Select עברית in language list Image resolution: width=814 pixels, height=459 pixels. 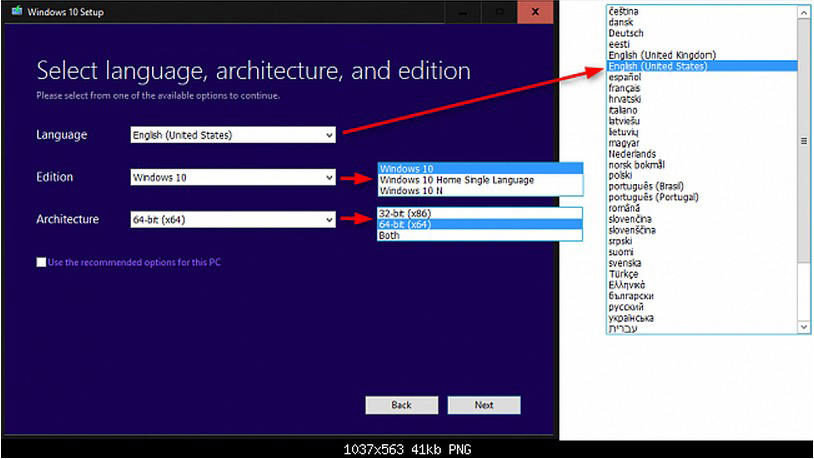point(702,329)
